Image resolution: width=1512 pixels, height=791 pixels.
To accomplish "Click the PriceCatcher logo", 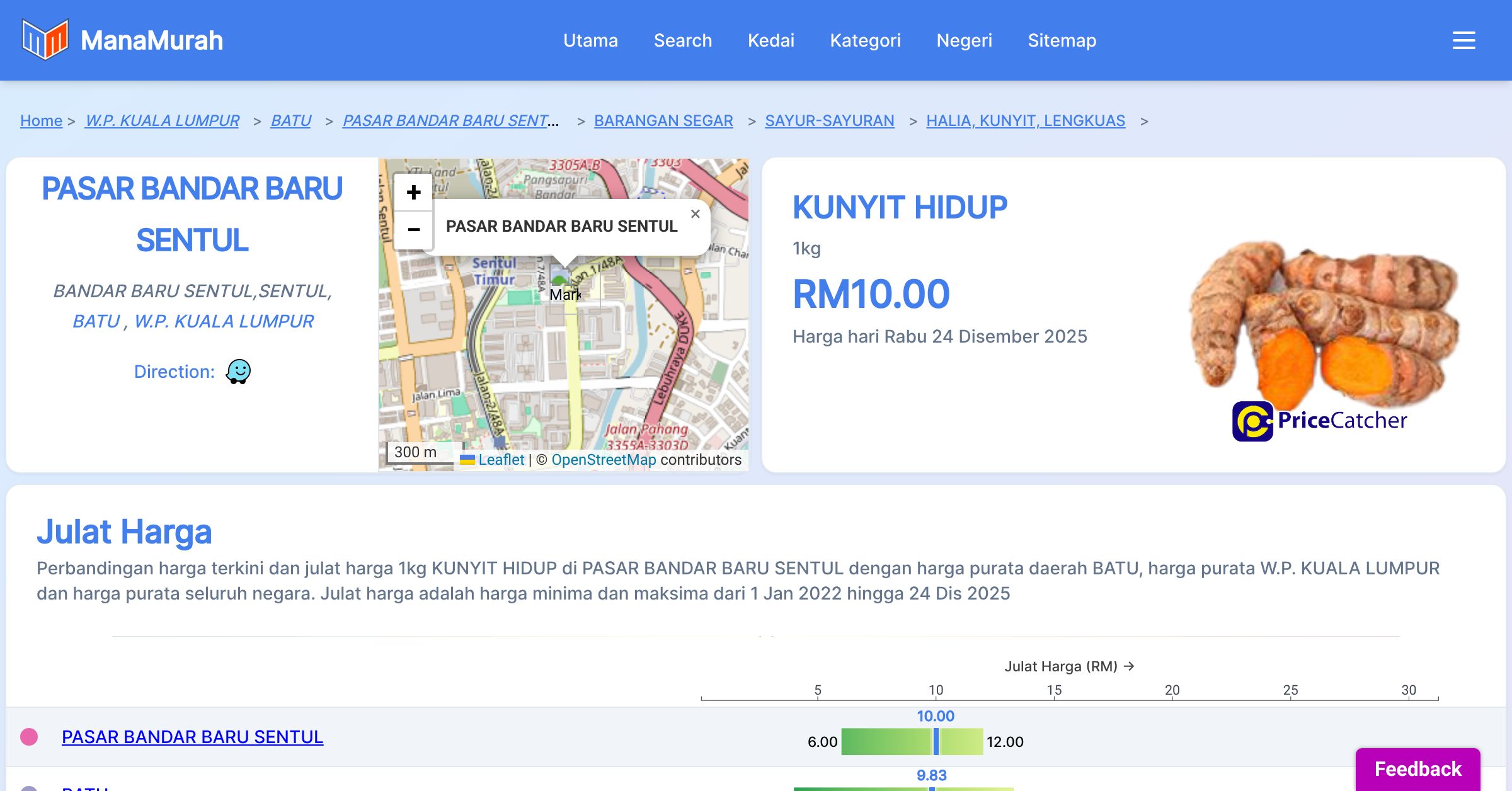I will [1319, 421].
